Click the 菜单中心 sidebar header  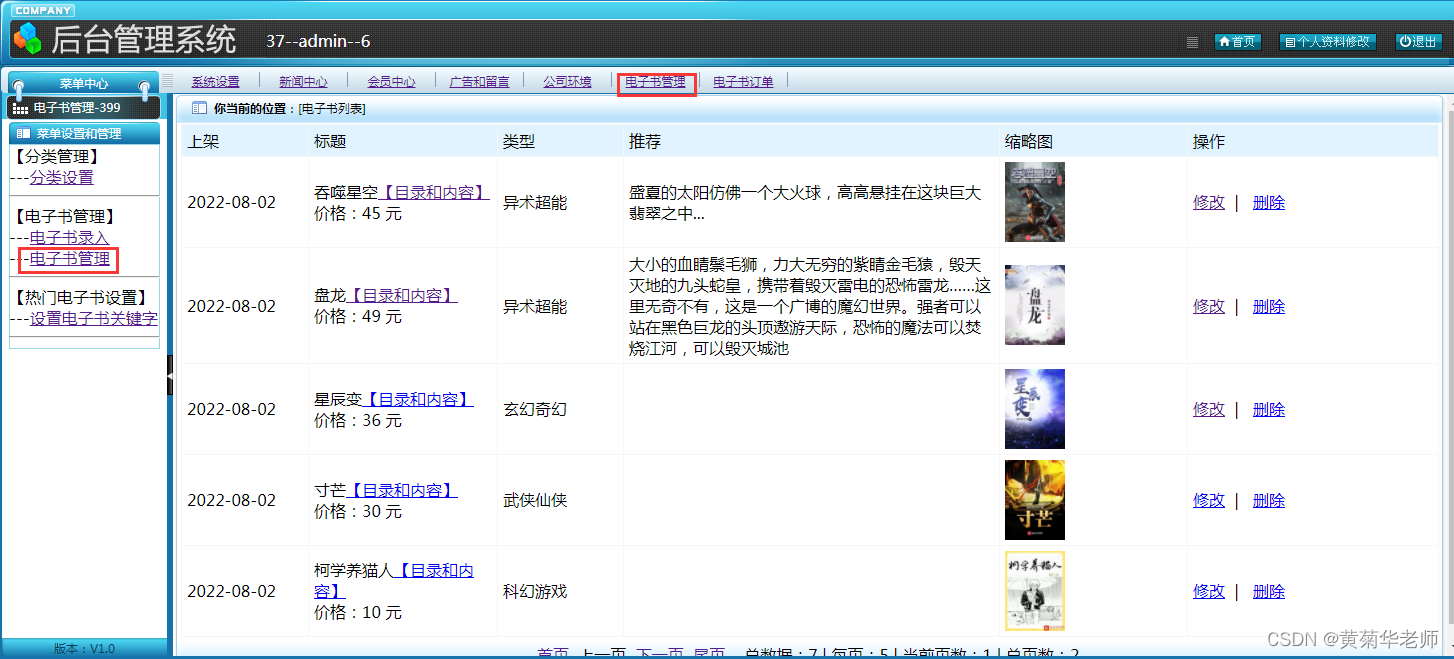(83, 84)
